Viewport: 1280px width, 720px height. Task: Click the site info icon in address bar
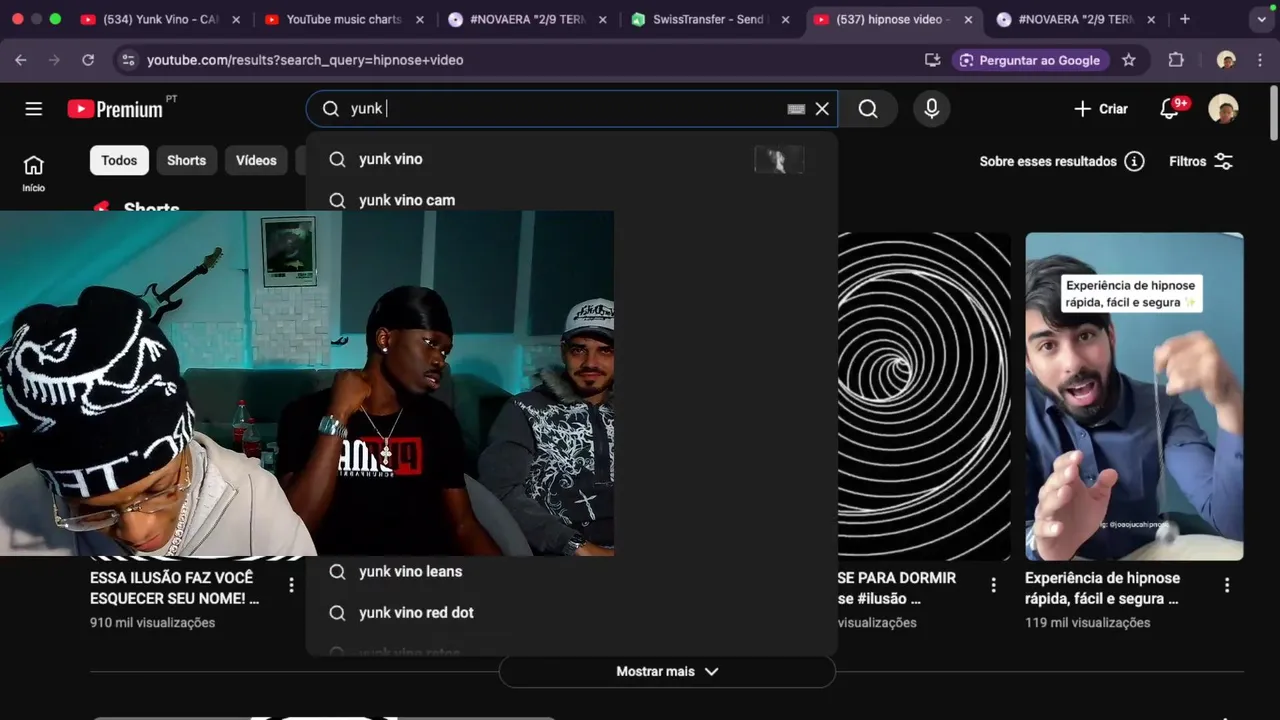(x=127, y=60)
